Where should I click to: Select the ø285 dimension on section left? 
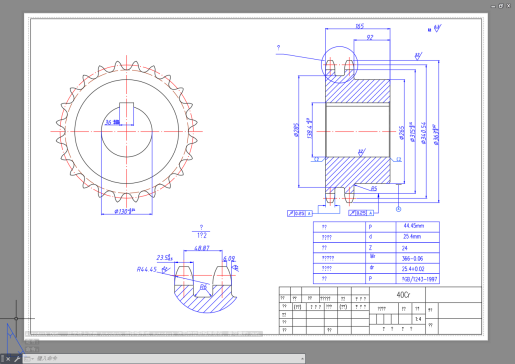click(297, 130)
